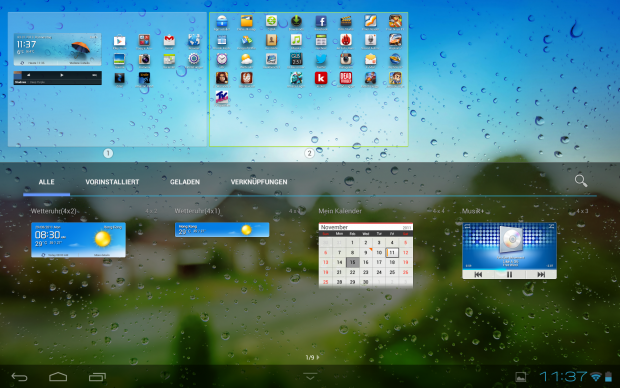620x388 pixels.
Task: Click the 11:37 status bar clock
Action: click(563, 377)
